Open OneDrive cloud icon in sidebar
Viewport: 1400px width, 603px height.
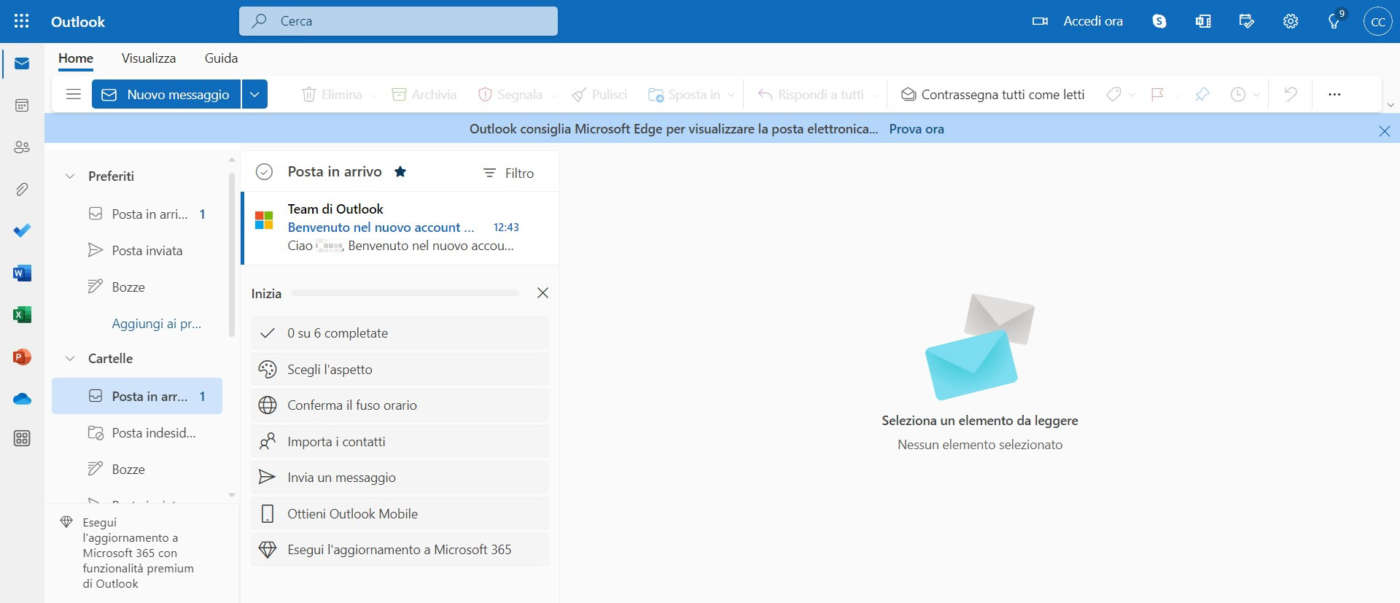point(22,399)
